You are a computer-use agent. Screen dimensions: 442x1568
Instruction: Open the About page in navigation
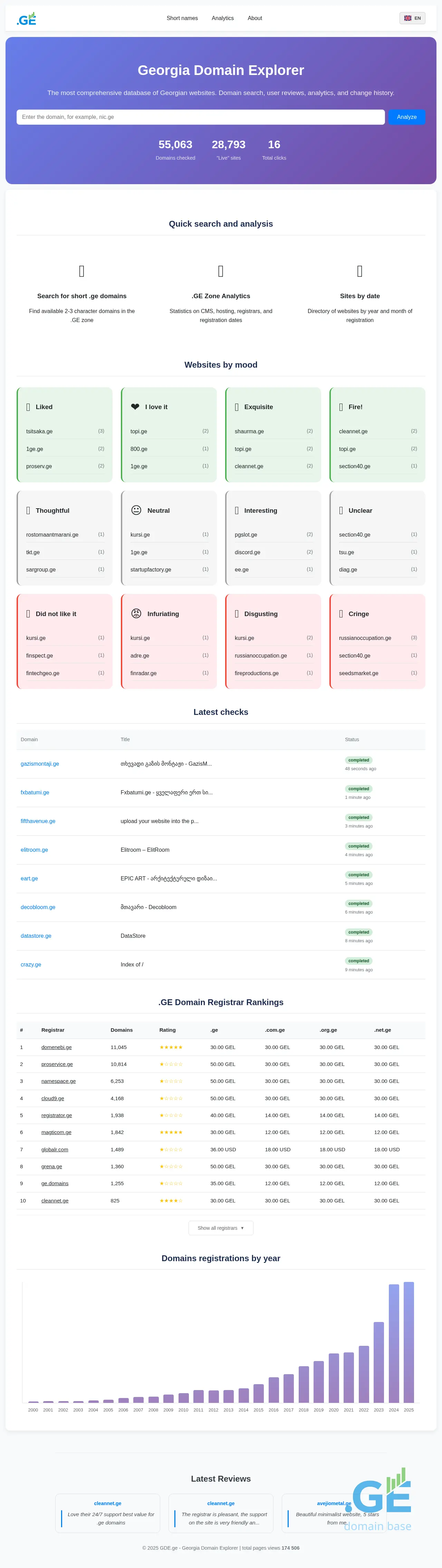click(x=255, y=18)
